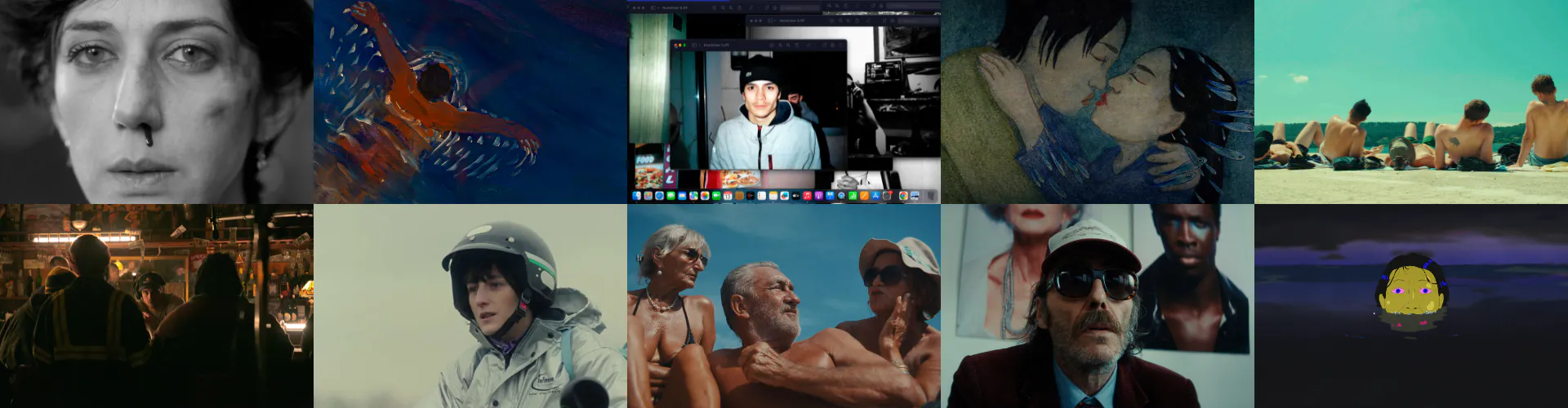Open the painted still of orange swimmer among fish
The width and height of the screenshot is (1568, 408).
470,101
